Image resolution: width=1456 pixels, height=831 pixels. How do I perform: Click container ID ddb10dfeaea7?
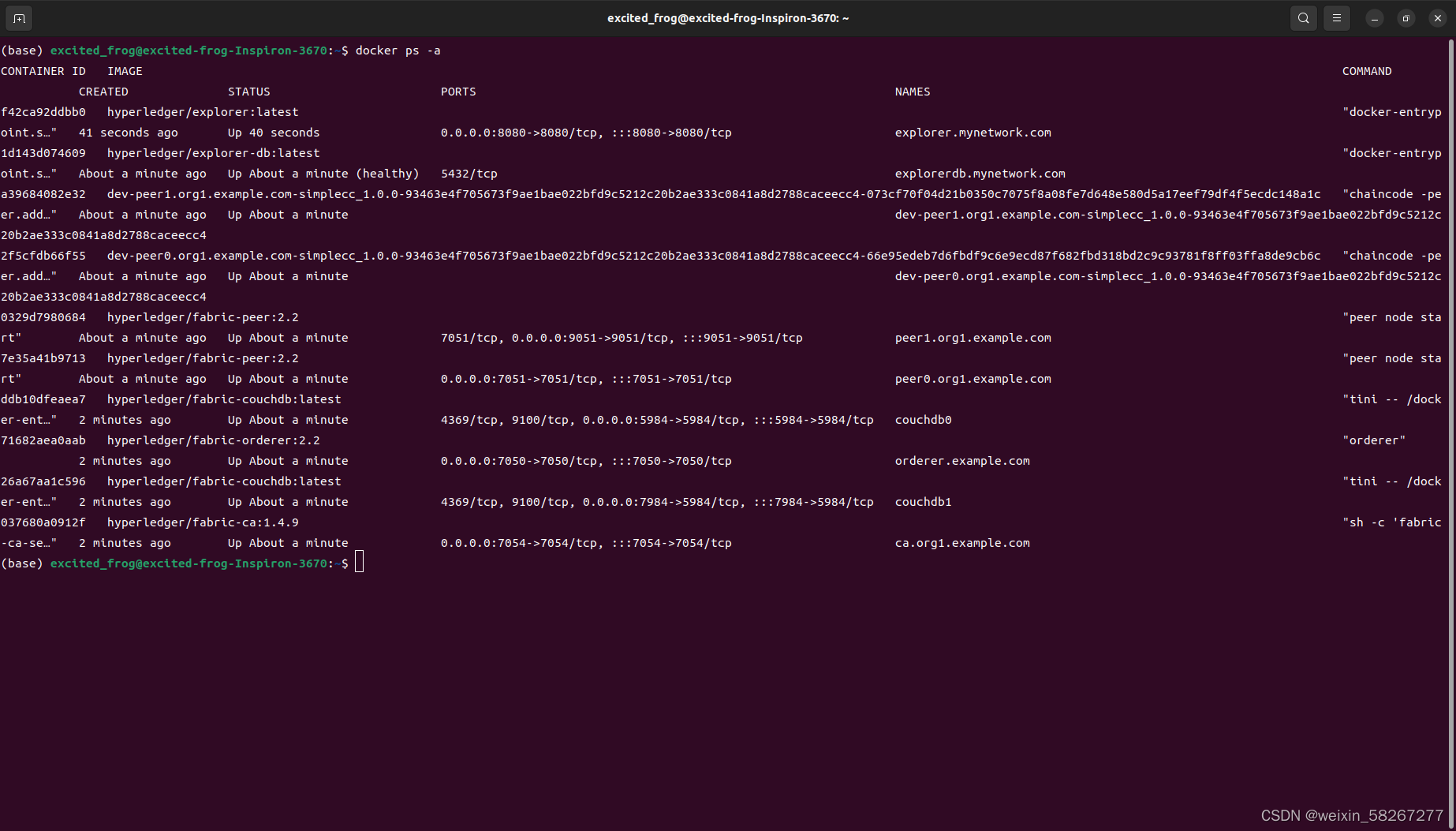click(43, 399)
